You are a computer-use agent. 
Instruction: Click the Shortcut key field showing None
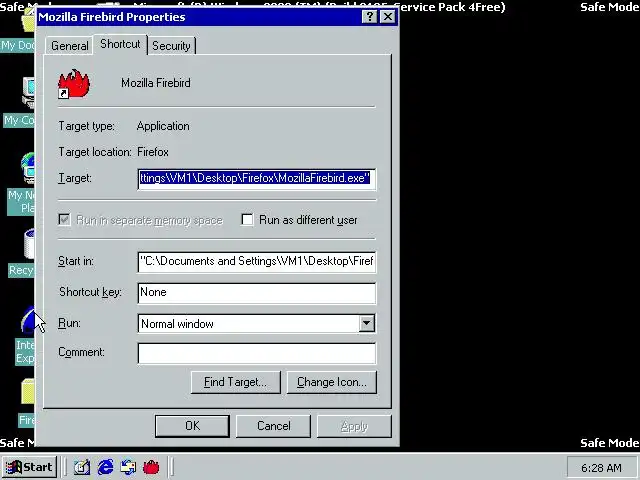[257, 293]
